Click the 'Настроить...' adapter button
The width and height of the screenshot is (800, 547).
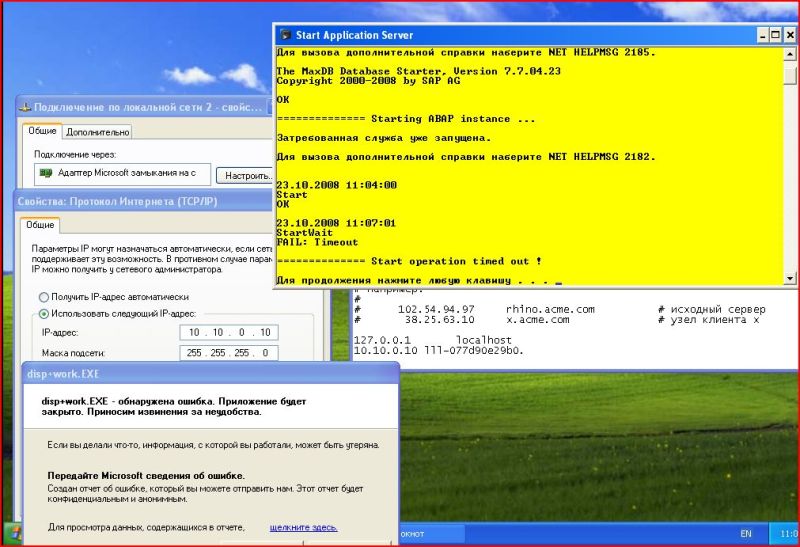point(246,176)
